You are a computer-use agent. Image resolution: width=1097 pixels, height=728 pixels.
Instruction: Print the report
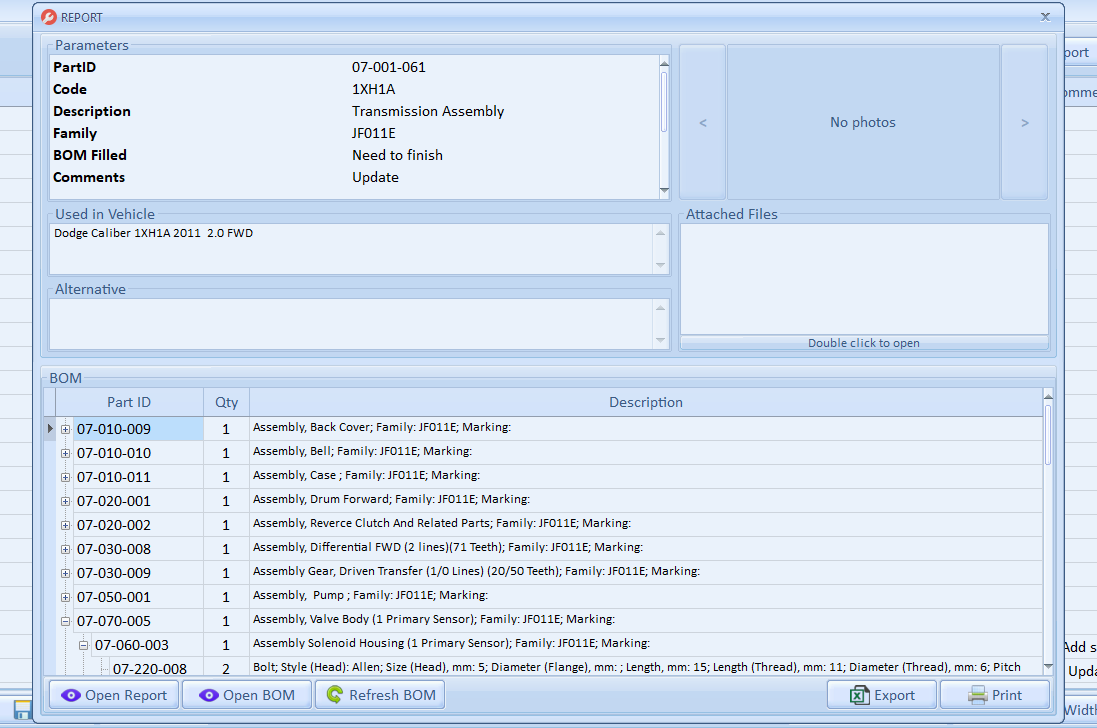click(x=995, y=695)
